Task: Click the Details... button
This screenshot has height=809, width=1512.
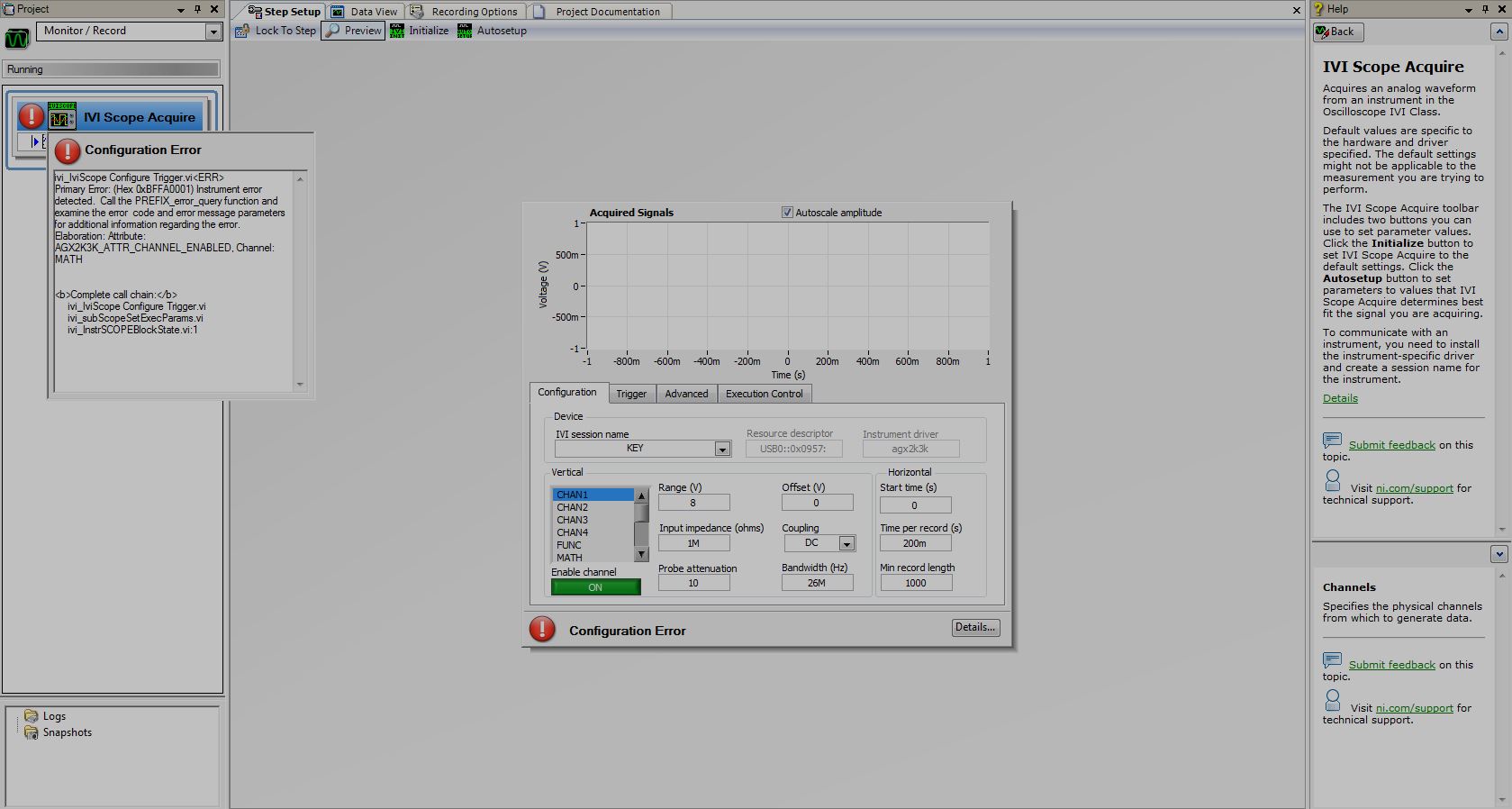Action: (975, 627)
